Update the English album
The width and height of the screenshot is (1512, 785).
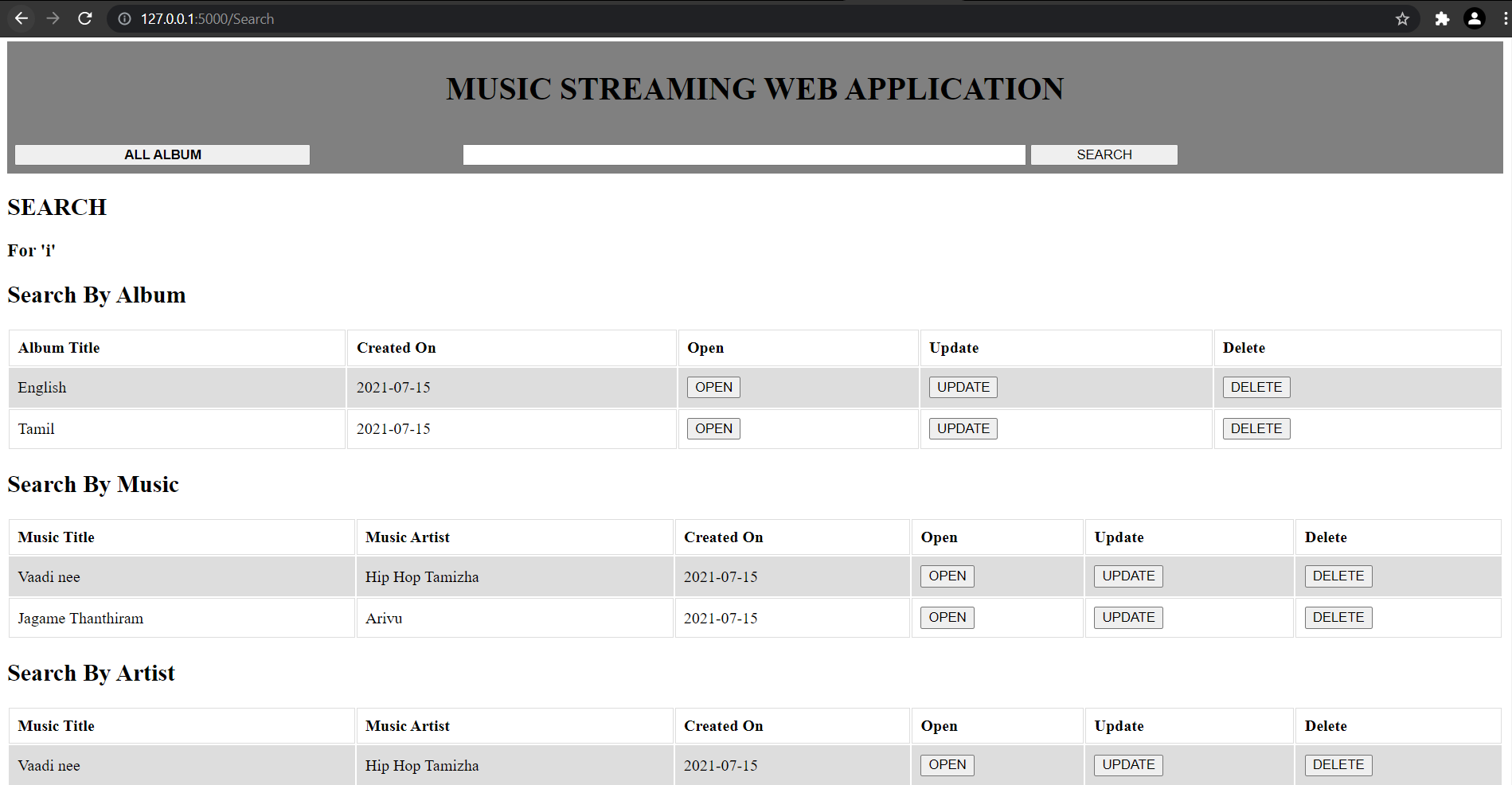(963, 387)
